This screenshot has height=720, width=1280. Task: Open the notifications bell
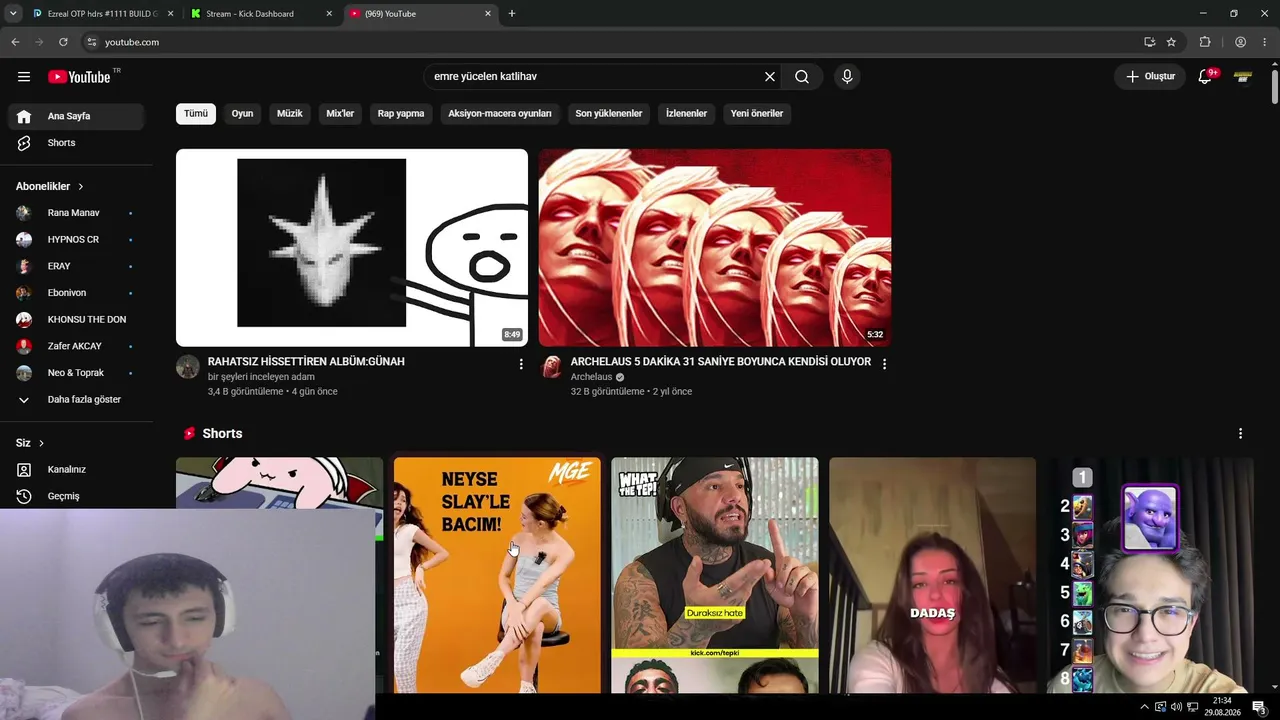(x=1205, y=77)
